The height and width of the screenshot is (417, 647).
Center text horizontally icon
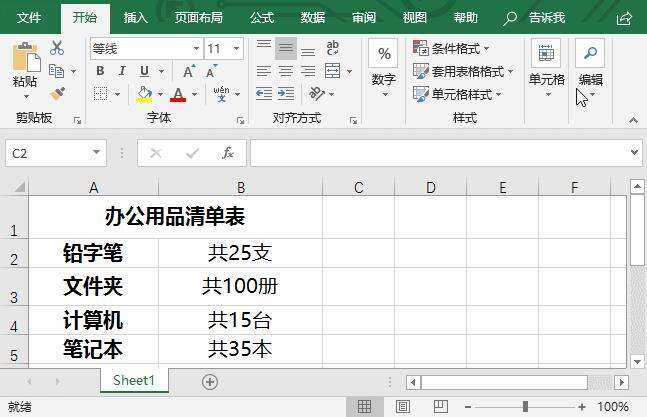tap(286, 71)
